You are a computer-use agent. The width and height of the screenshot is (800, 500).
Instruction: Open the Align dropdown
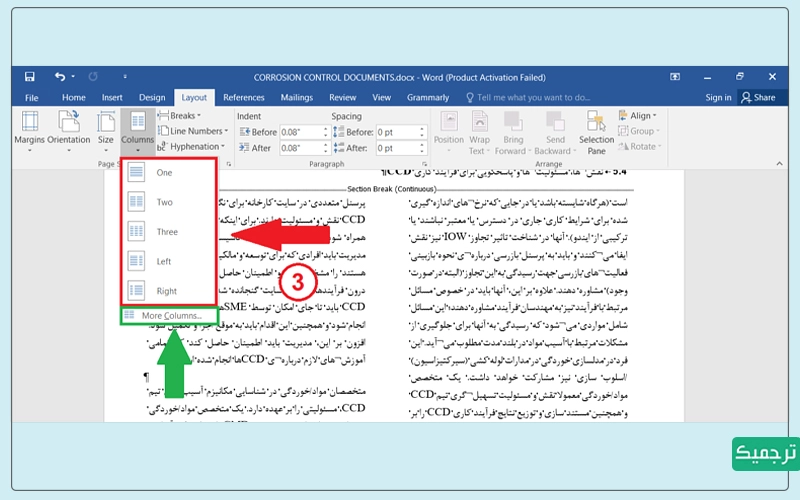point(638,115)
